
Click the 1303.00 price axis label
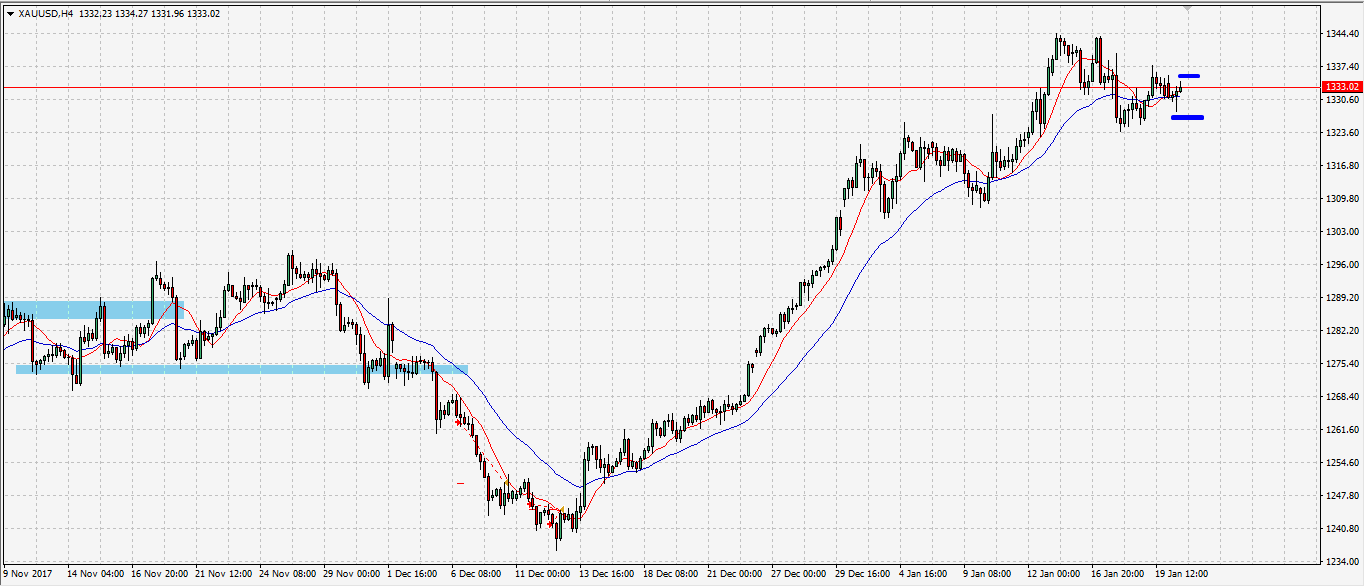pos(1340,232)
